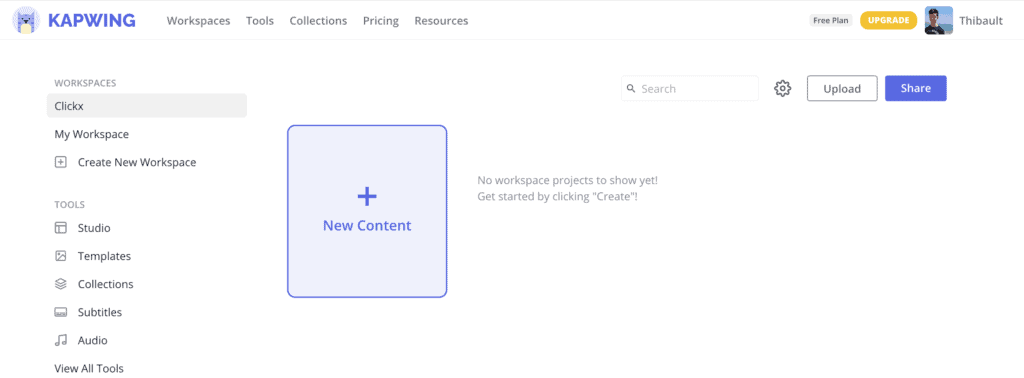Click the New Content label text
1024x378 pixels.
pyautogui.click(x=367, y=226)
